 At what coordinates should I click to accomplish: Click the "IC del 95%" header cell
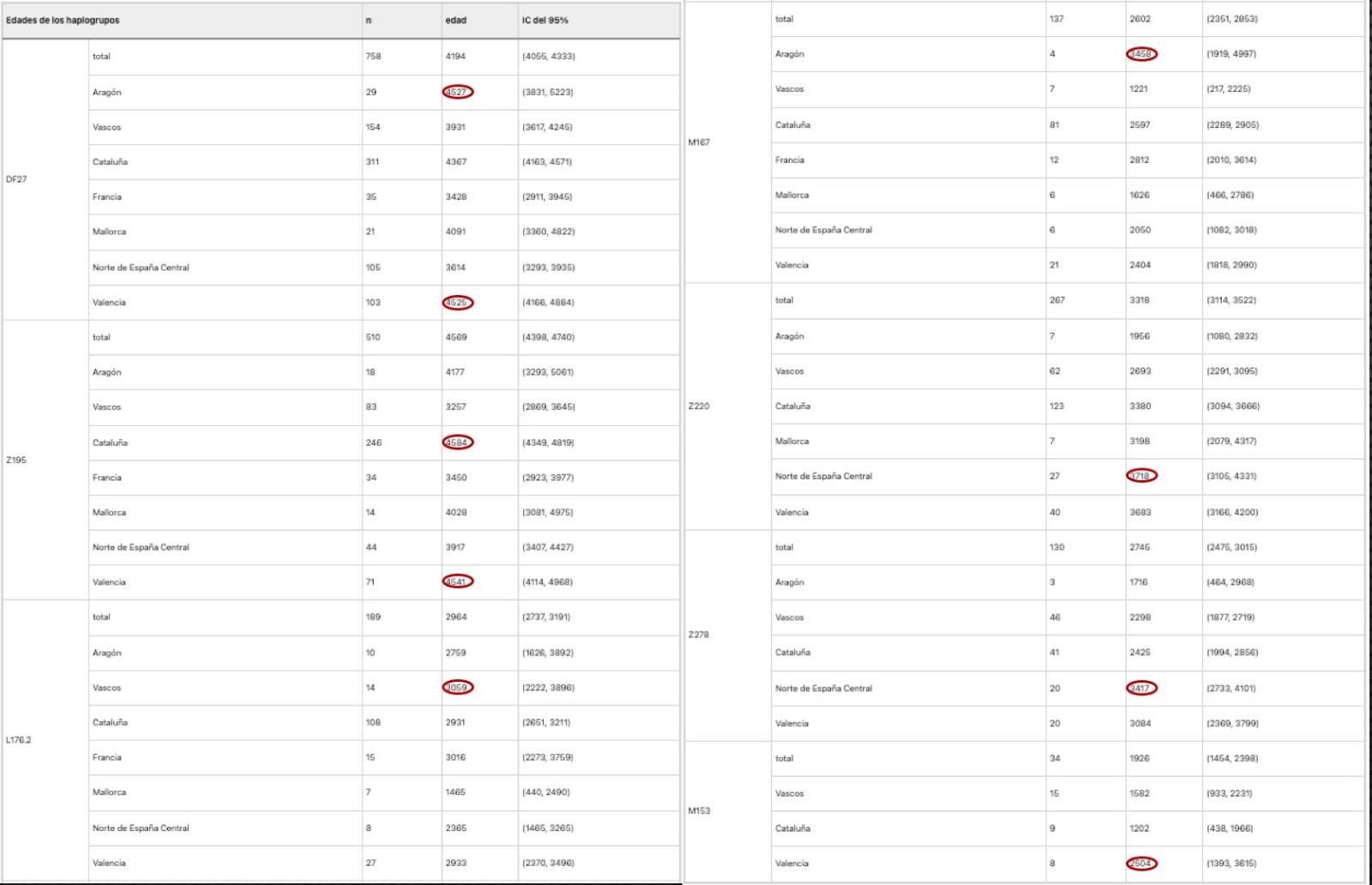pos(545,21)
